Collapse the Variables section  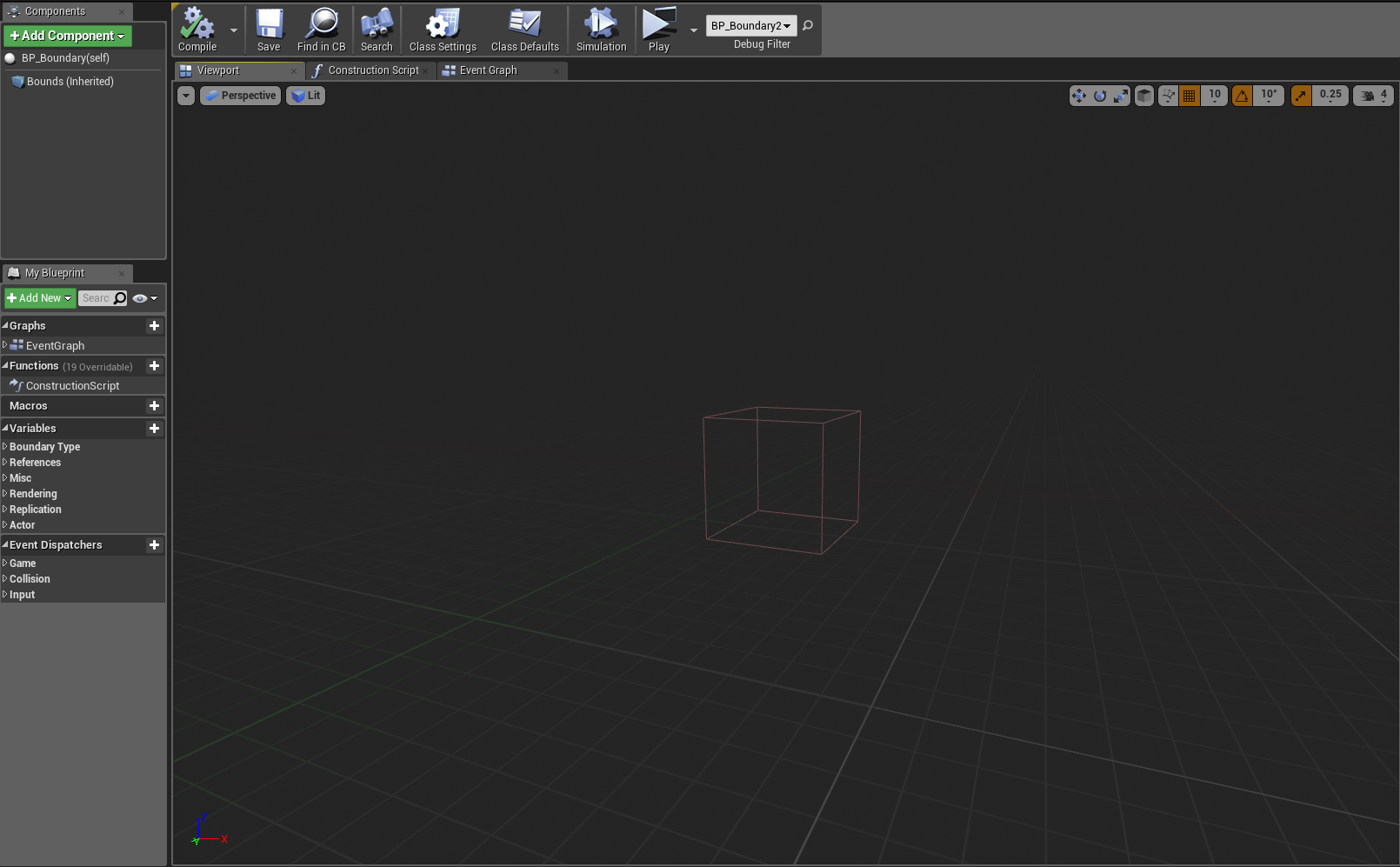click(5, 428)
